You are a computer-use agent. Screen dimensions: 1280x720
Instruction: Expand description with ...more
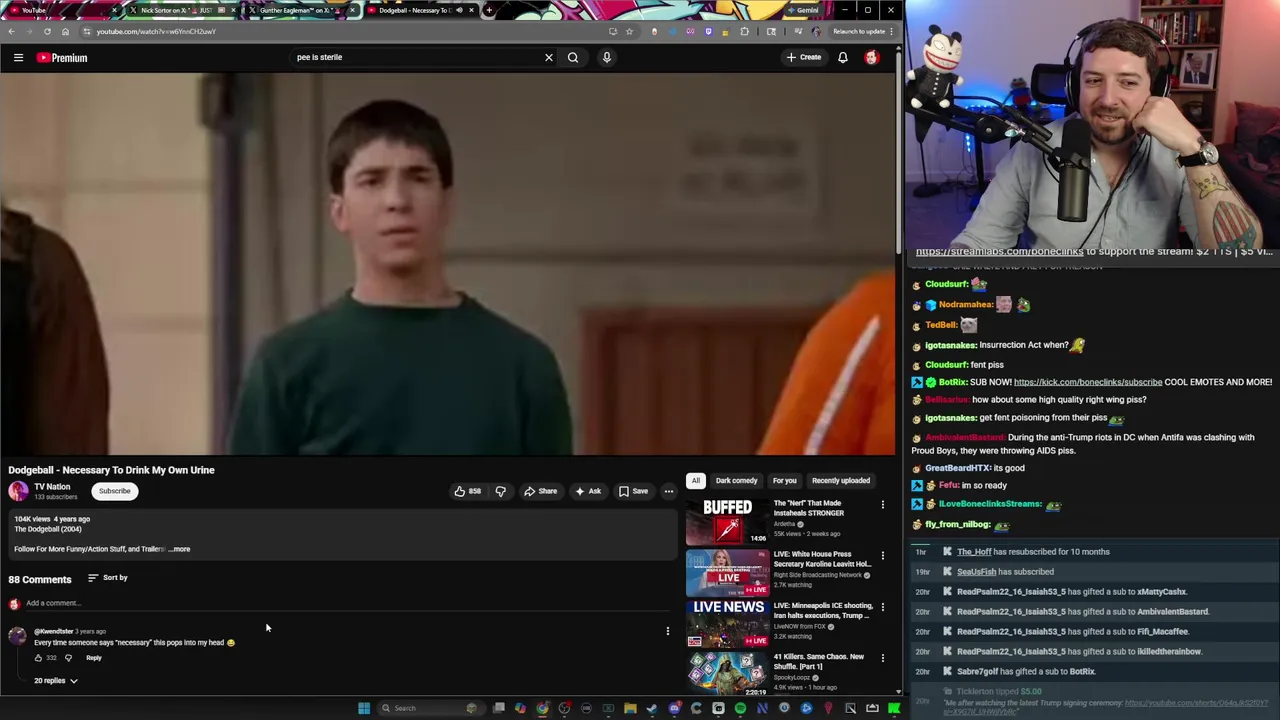[179, 549]
